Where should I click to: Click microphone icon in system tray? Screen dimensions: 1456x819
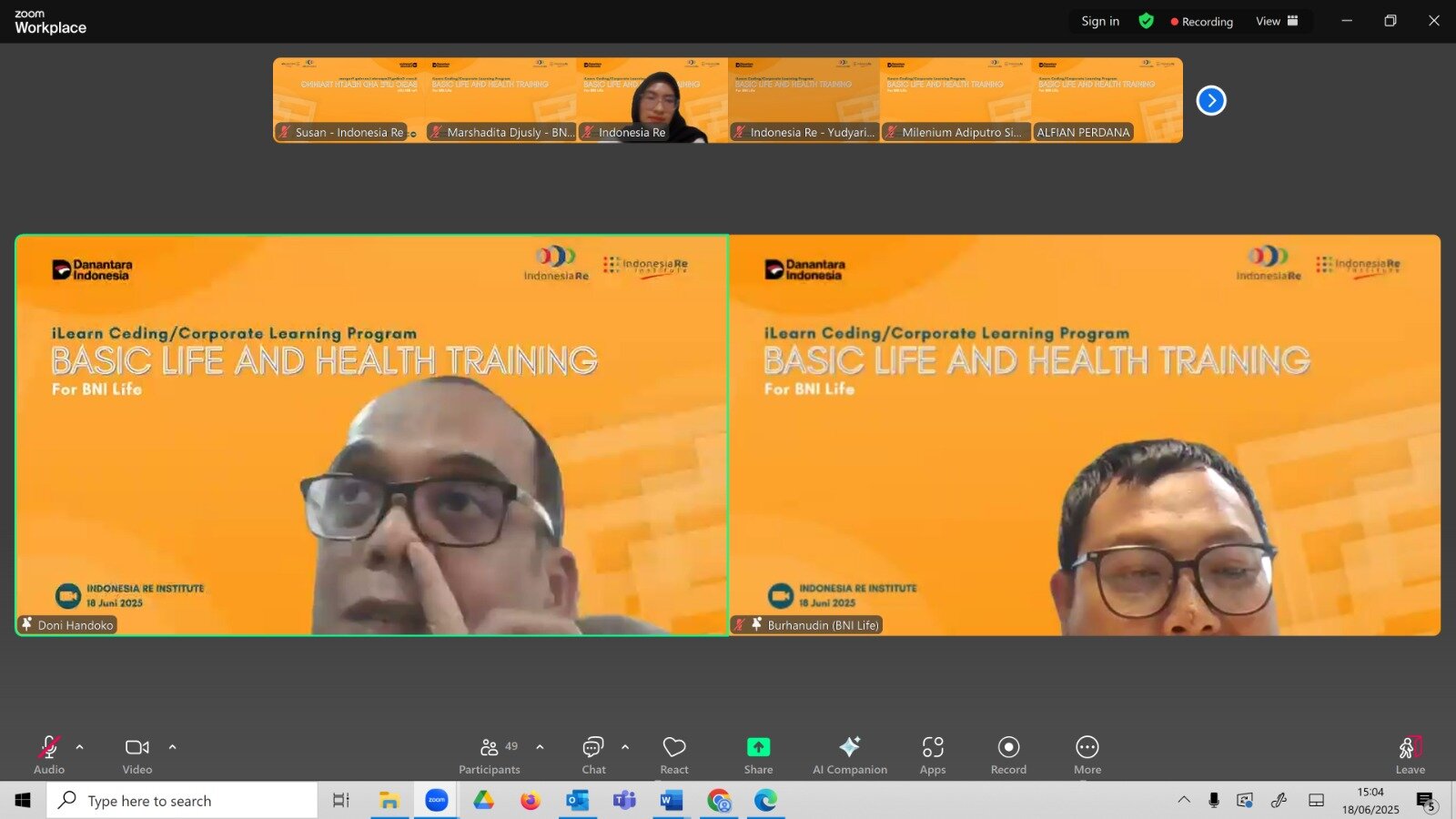point(1214,800)
